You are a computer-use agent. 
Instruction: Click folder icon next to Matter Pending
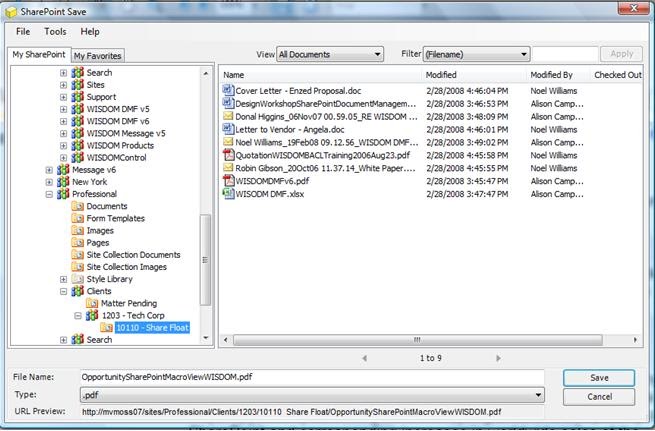92,303
